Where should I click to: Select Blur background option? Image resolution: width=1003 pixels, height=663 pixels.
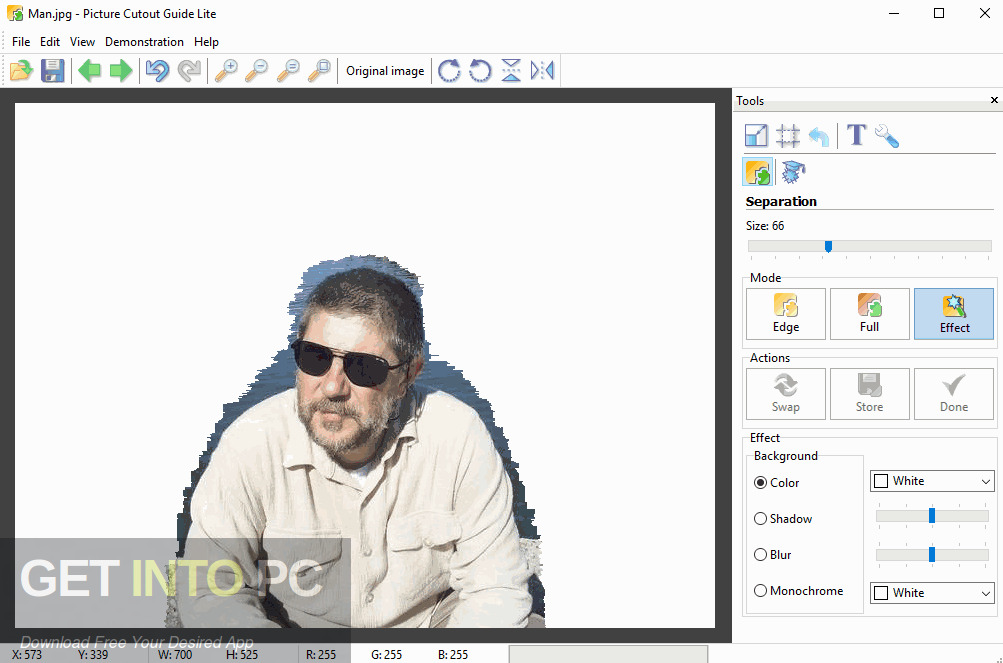point(773,554)
